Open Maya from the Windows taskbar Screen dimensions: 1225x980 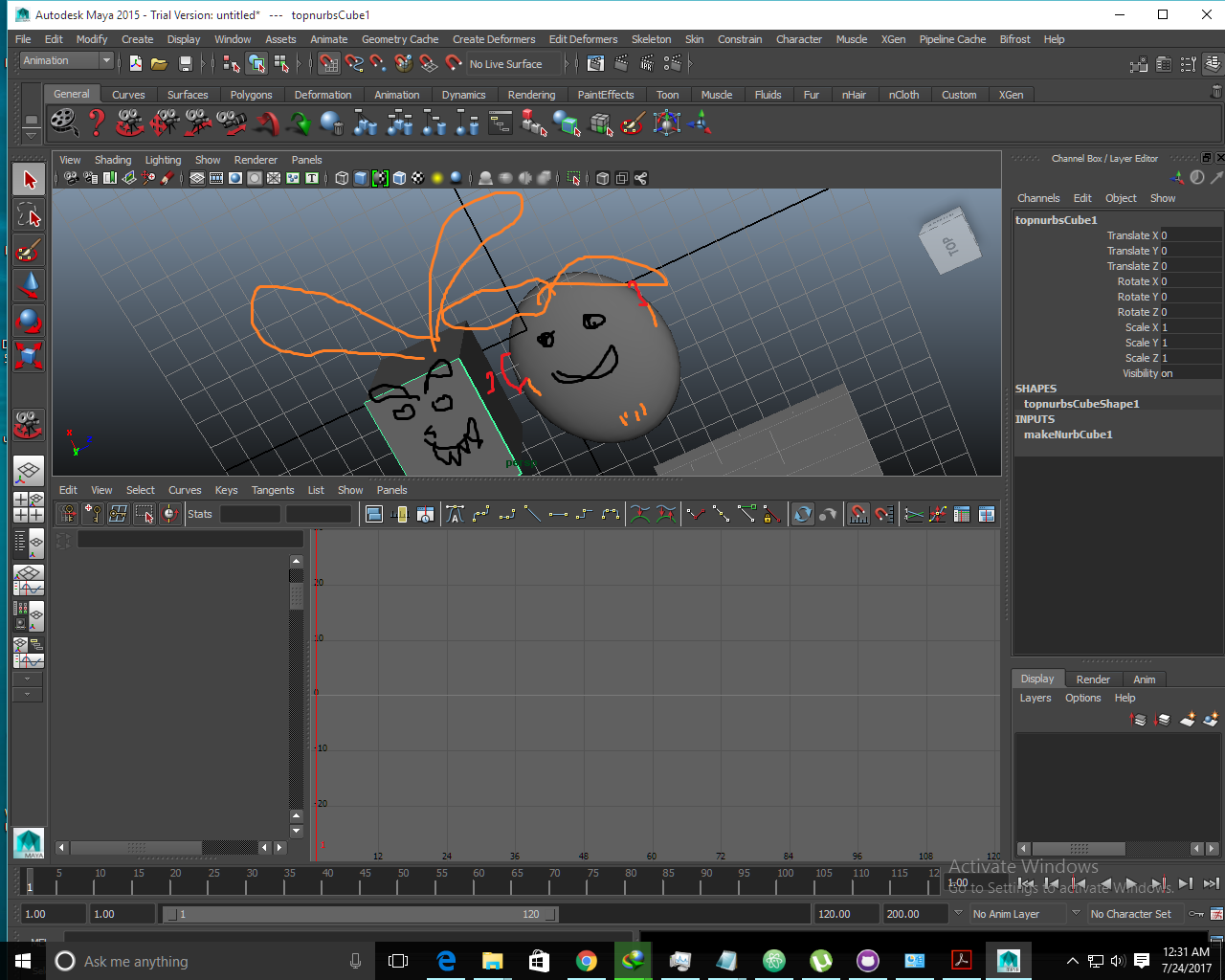(1008, 960)
